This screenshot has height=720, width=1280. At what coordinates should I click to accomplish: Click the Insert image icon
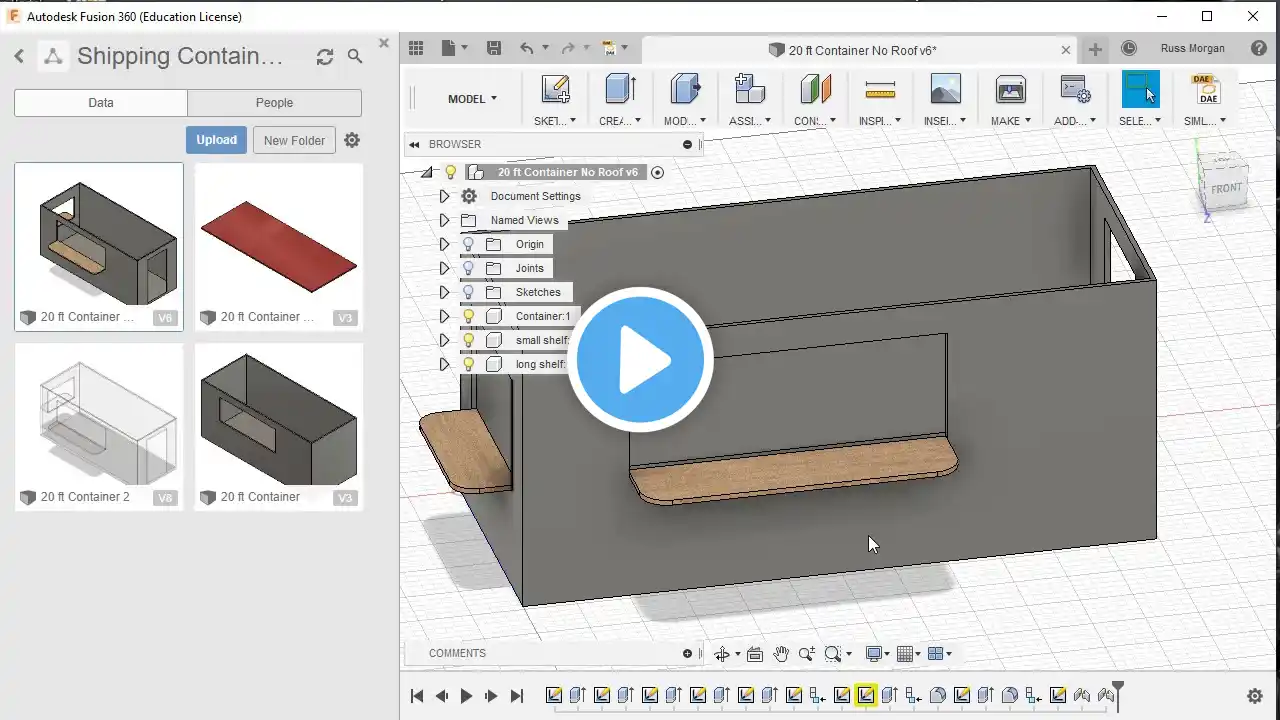945,90
